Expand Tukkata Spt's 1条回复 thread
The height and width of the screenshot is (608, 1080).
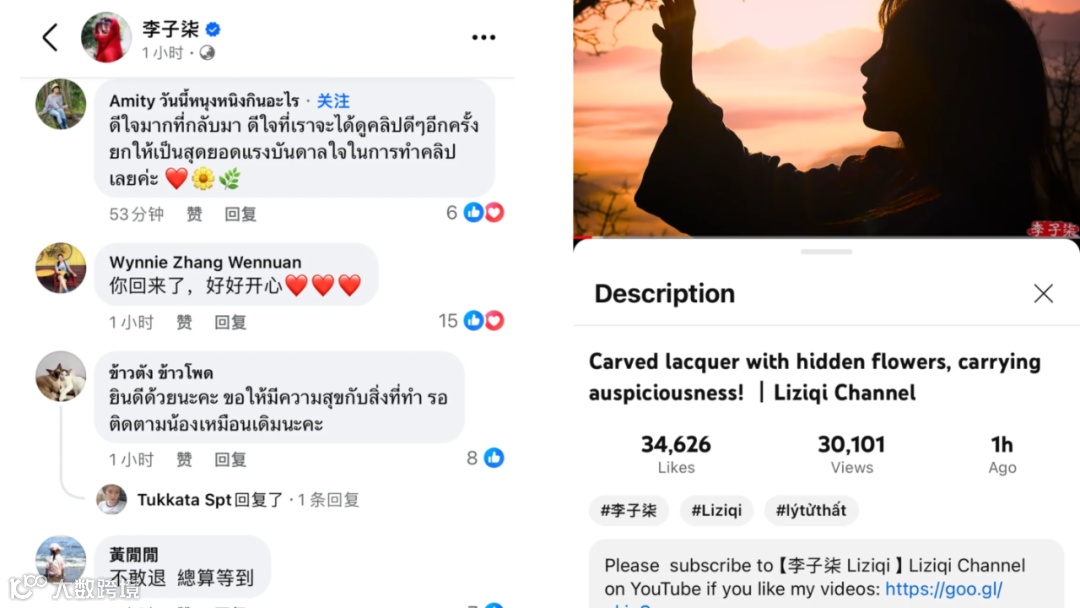pyautogui.click(x=328, y=500)
